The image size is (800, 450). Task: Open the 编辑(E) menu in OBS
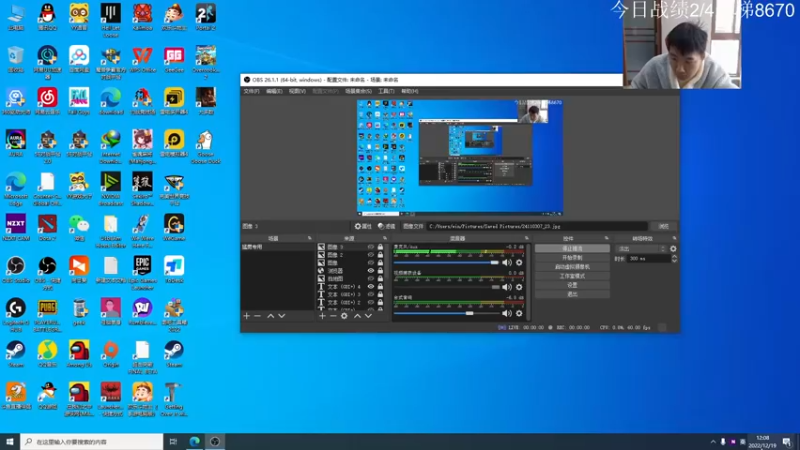pyautogui.click(x=274, y=91)
